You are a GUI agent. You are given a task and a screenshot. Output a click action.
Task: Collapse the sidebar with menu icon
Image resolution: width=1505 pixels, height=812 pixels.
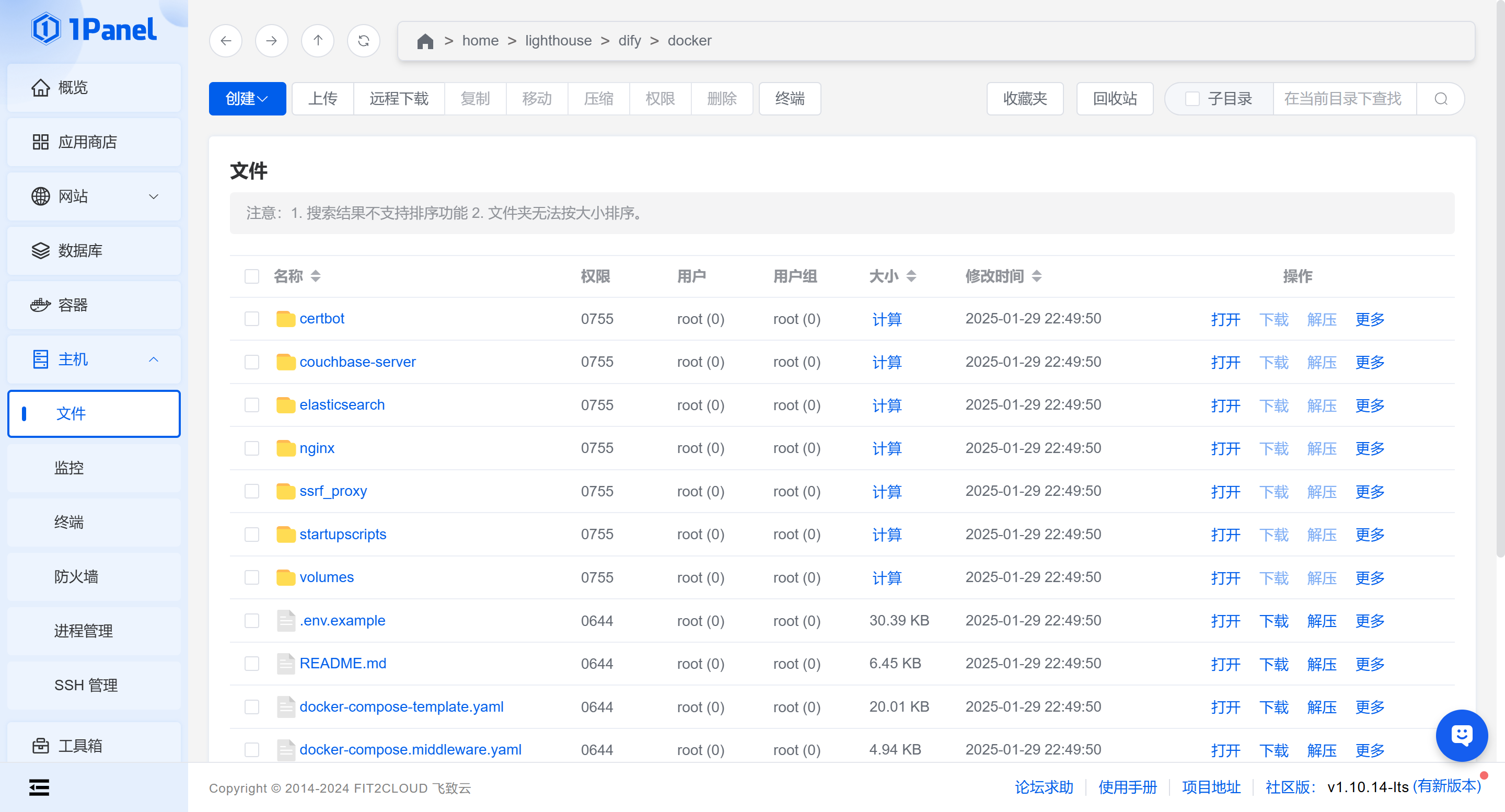tap(39, 787)
